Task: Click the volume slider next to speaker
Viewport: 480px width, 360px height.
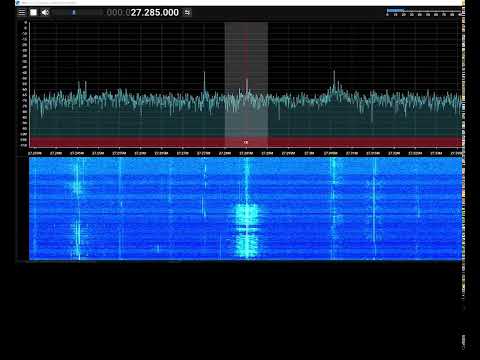Action: pos(77,12)
